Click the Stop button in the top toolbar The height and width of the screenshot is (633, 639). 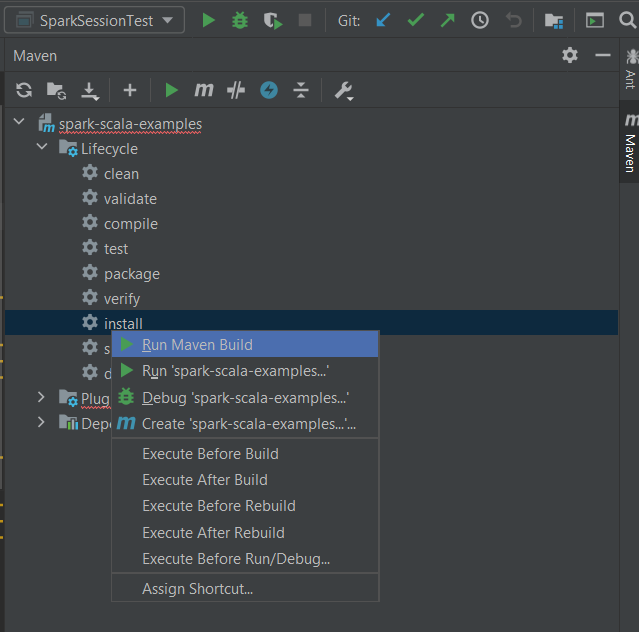click(x=305, y=20)
